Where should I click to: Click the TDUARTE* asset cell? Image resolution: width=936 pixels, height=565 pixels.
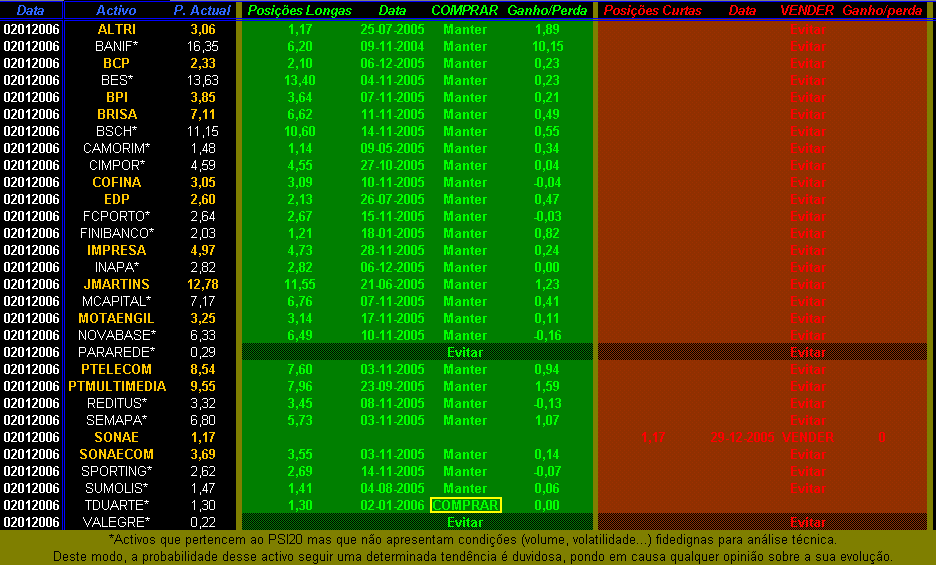coord(116,506)
